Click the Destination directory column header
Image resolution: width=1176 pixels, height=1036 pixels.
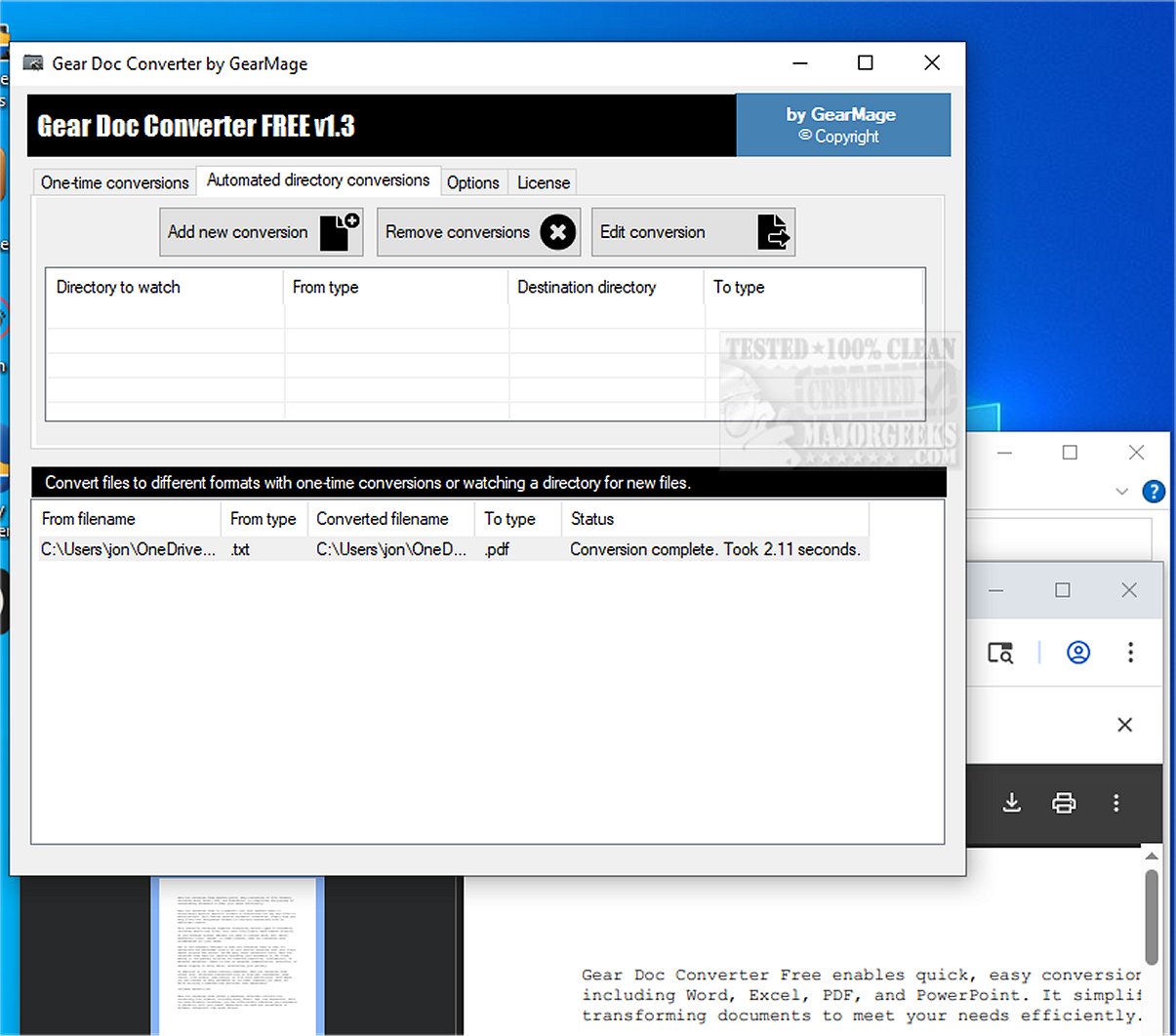[x=606, y=287]
